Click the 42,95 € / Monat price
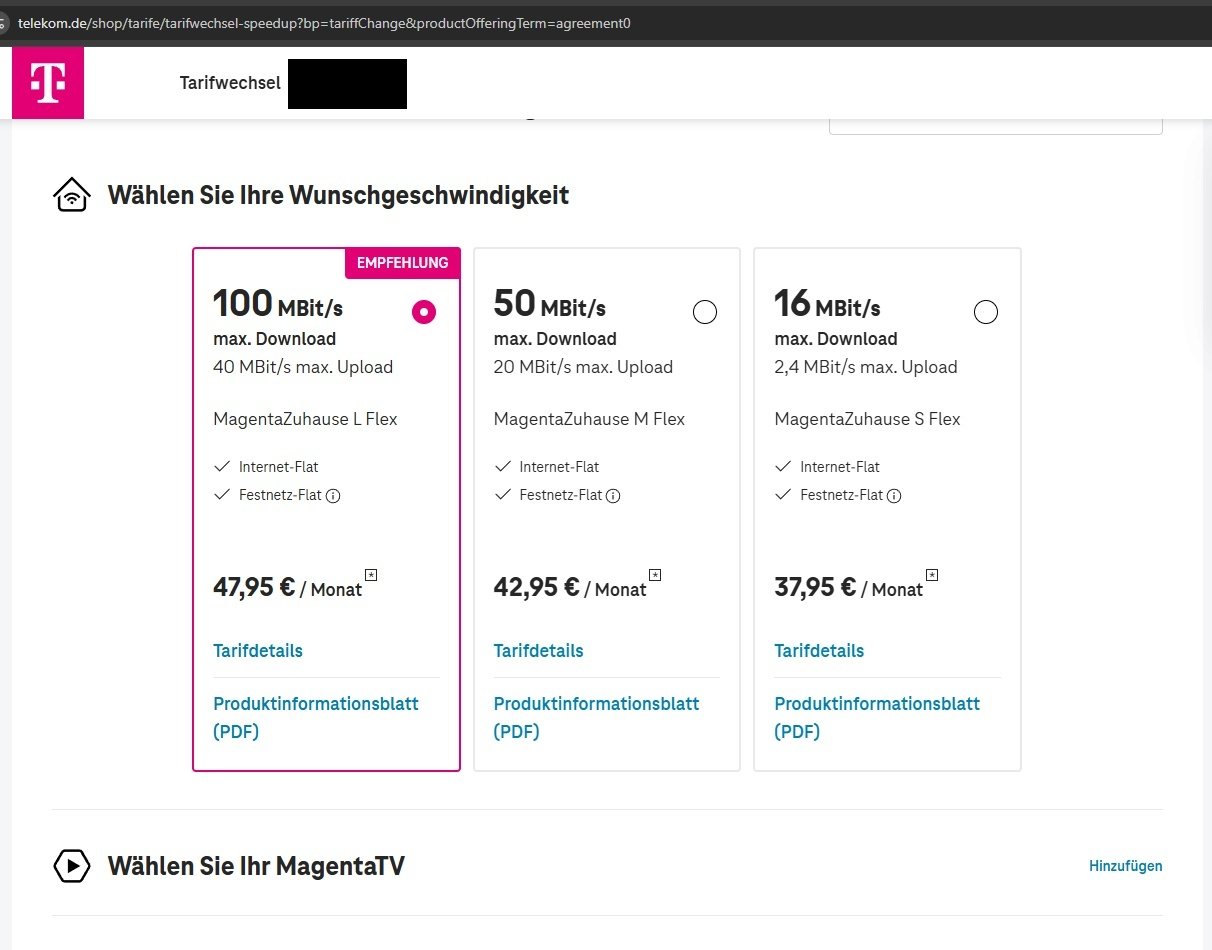Screen dimensions: 1212x950 click(x=570, y=588)
